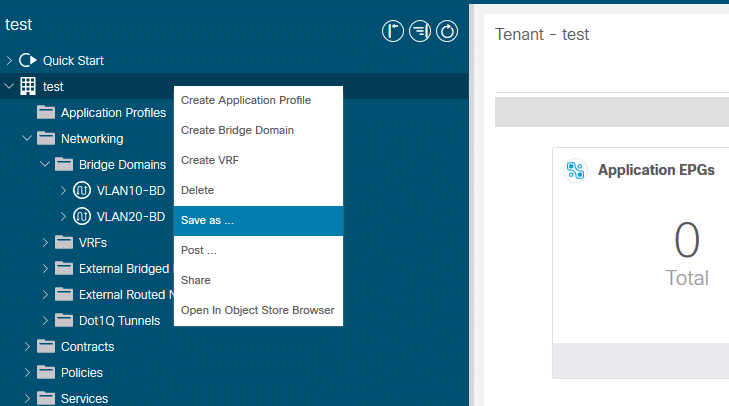Viewport: 729px width, 406px height.
Task: Click the Application EPGs card icon
Action: coord(576,170)
